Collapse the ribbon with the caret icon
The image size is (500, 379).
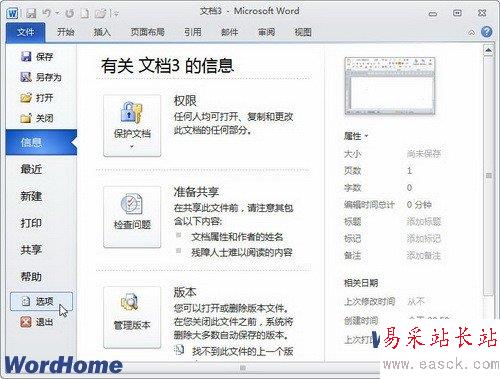point(472,33)
